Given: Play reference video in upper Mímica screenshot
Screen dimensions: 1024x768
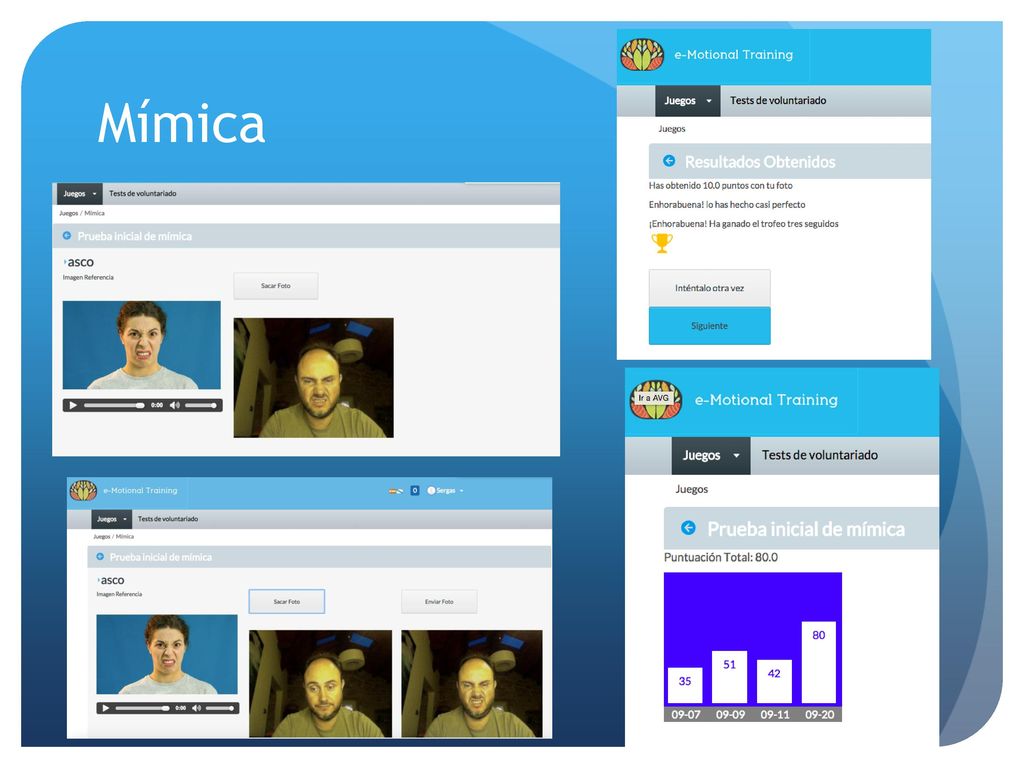Looking at the screenshot, I should click(73, 406).
